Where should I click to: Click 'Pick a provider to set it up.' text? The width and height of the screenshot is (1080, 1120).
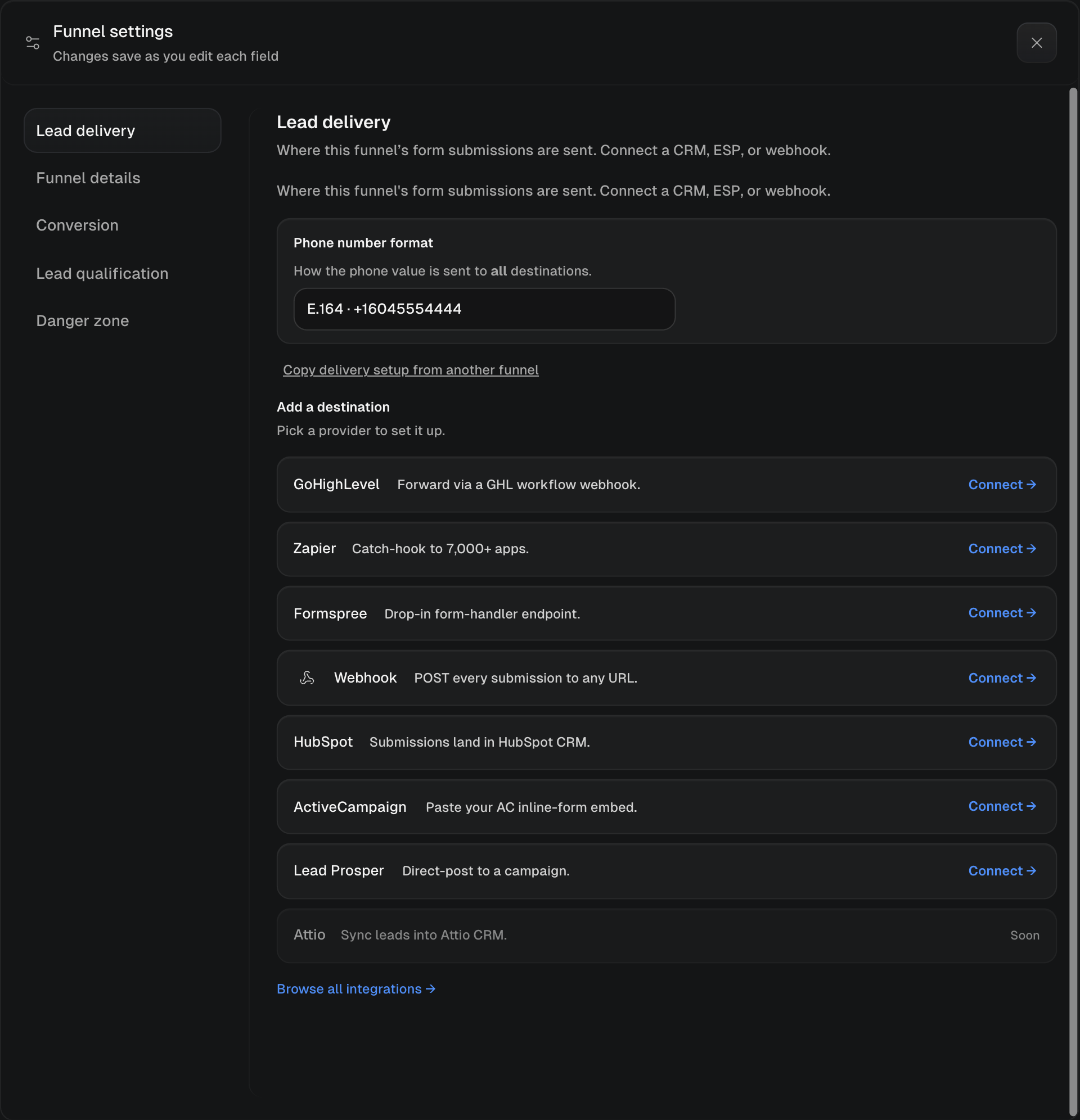(361, 431)
